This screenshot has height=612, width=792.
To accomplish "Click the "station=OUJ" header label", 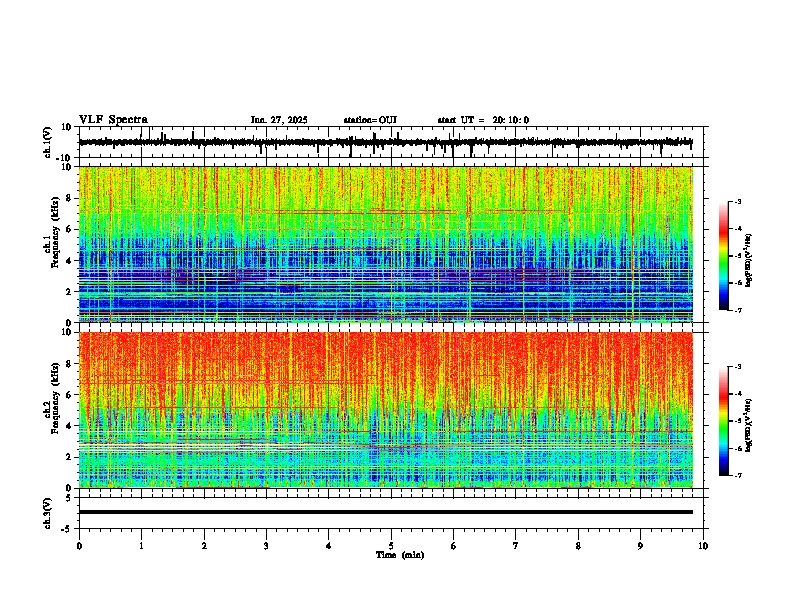I will [370, 120].
